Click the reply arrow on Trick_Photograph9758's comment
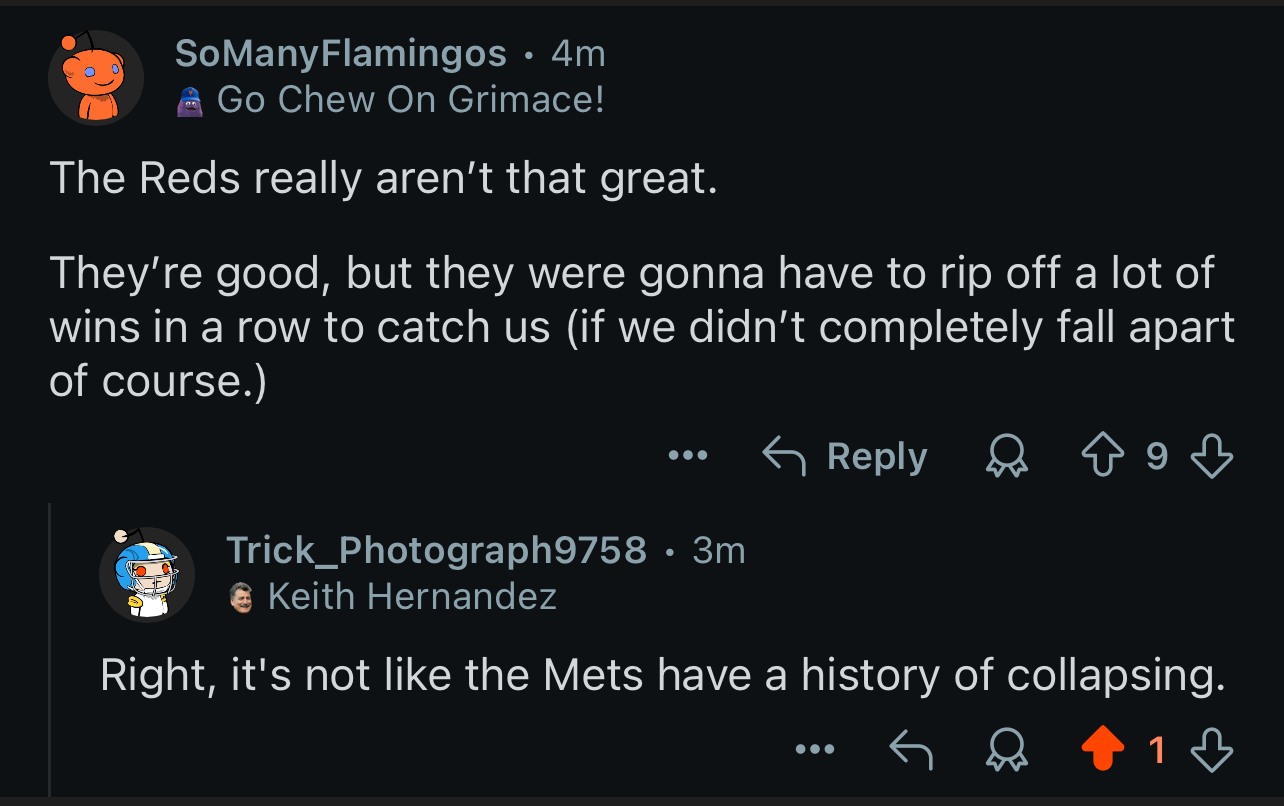Screen dimensions: 1284x806 pos(911,749)
